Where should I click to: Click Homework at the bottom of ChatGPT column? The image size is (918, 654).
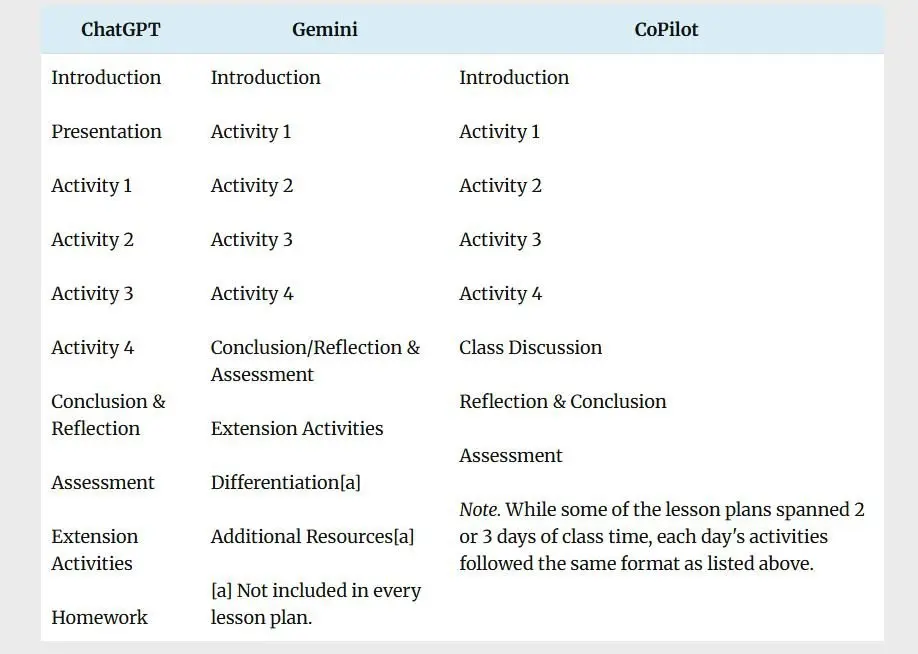click(x=99, y=617)
